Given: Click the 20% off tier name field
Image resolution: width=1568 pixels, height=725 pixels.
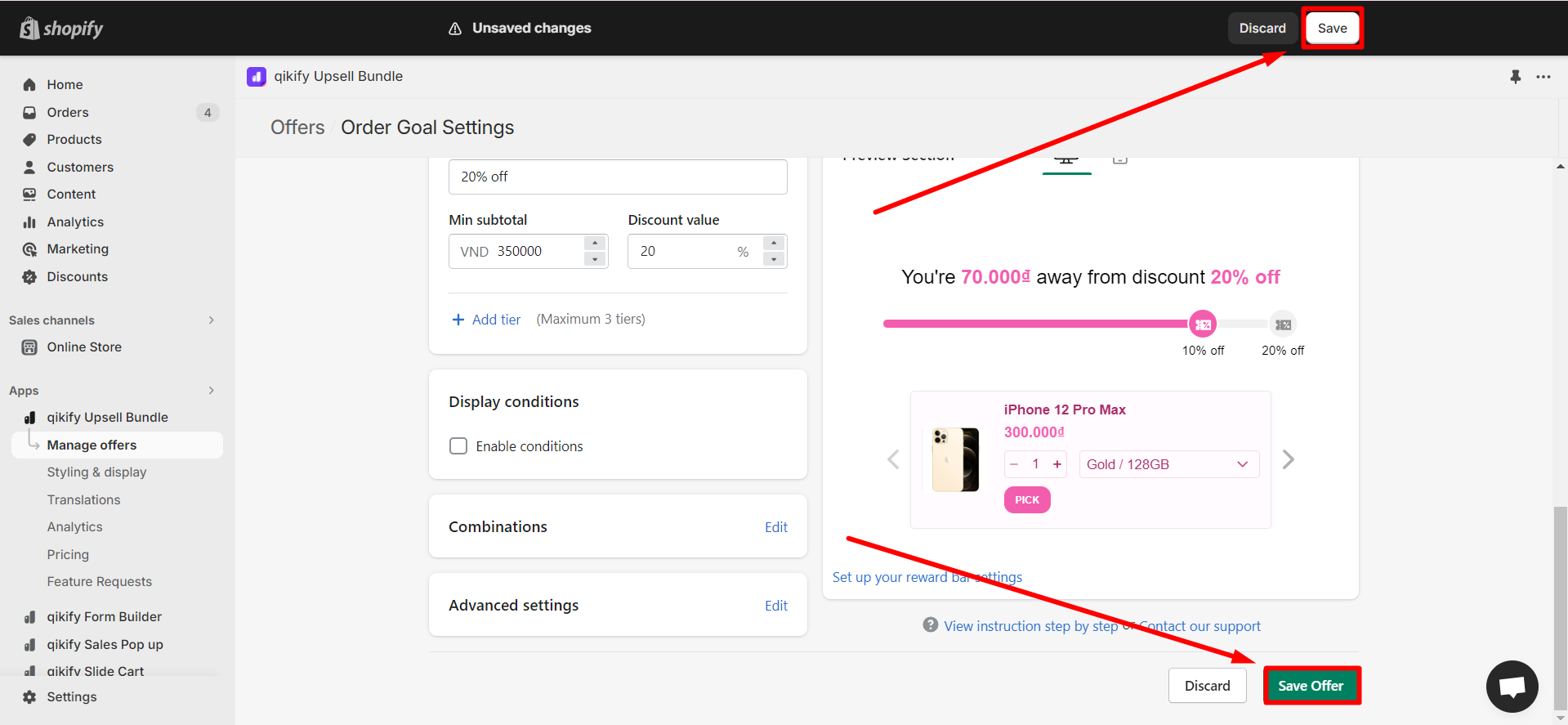Looking at the screenshot, I should coord(618,177).
